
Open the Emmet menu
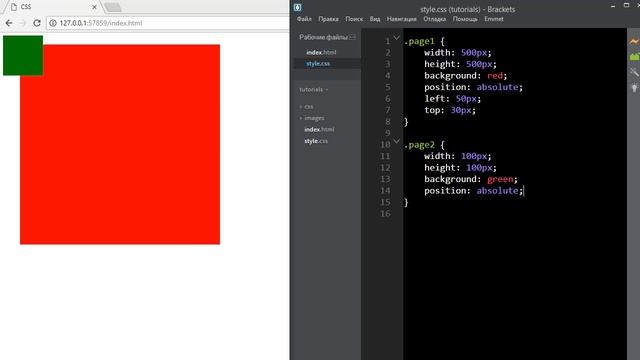493,19
